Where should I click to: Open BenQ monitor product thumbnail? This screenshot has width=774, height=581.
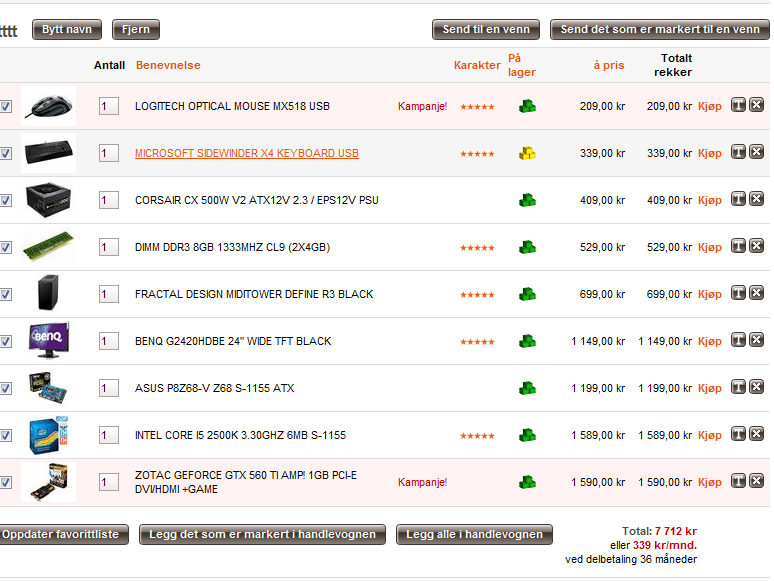[x=49, y=340]
